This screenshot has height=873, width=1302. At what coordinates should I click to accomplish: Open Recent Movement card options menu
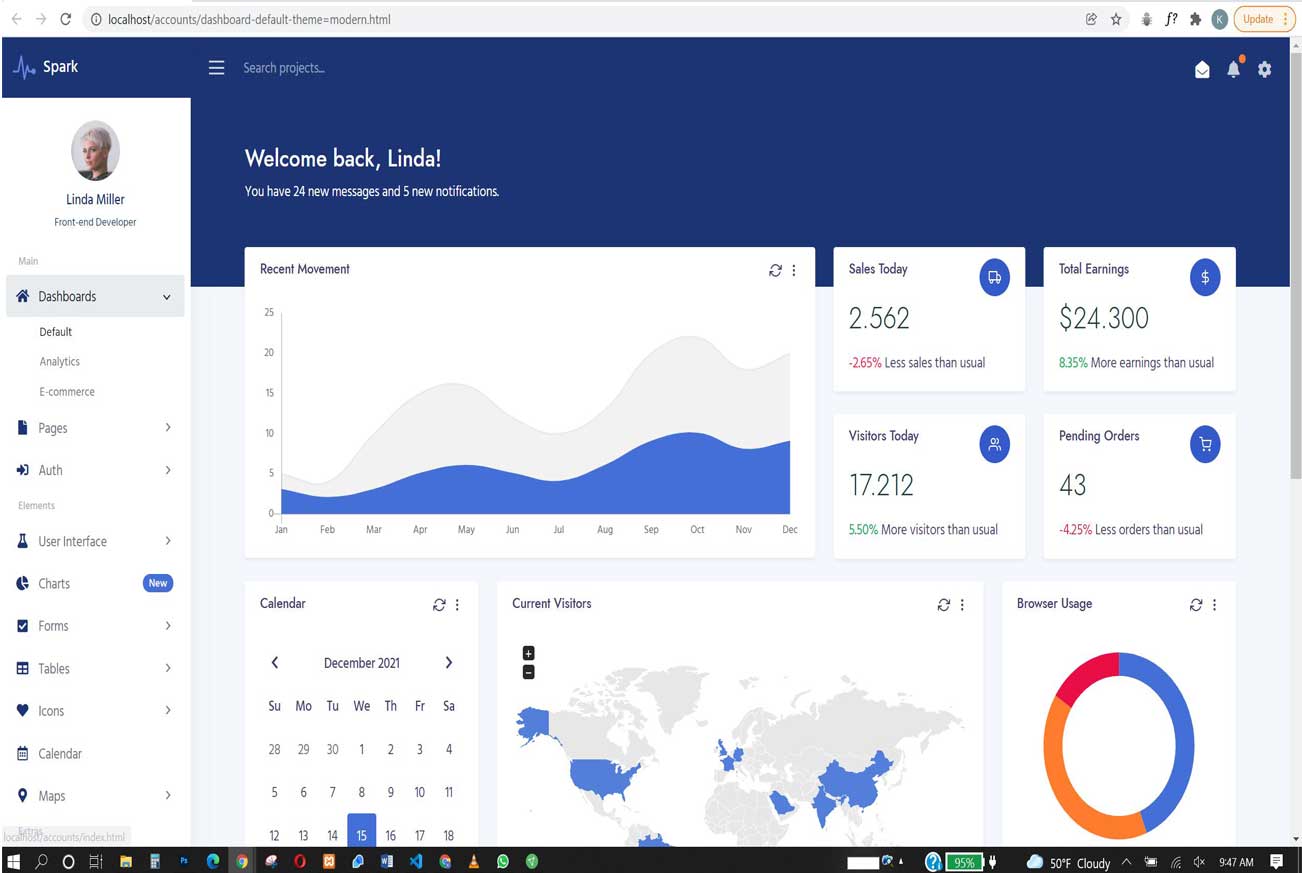point(794,270)
